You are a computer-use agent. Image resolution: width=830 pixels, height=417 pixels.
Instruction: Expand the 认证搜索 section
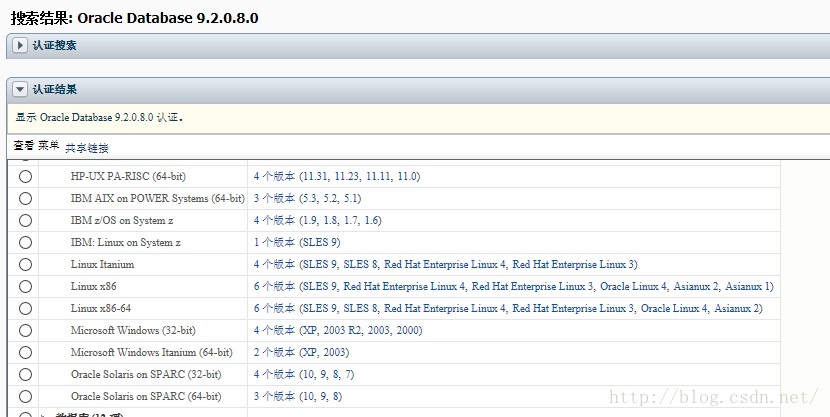click(20, 46)
